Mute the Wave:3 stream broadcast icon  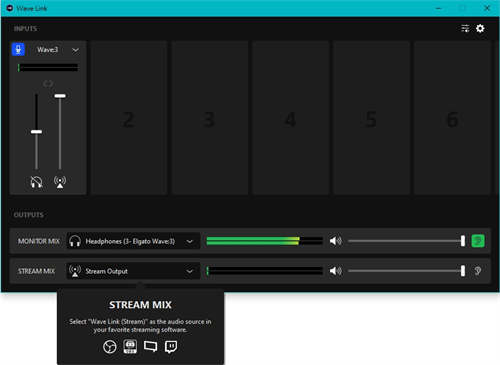coord(60,182)
